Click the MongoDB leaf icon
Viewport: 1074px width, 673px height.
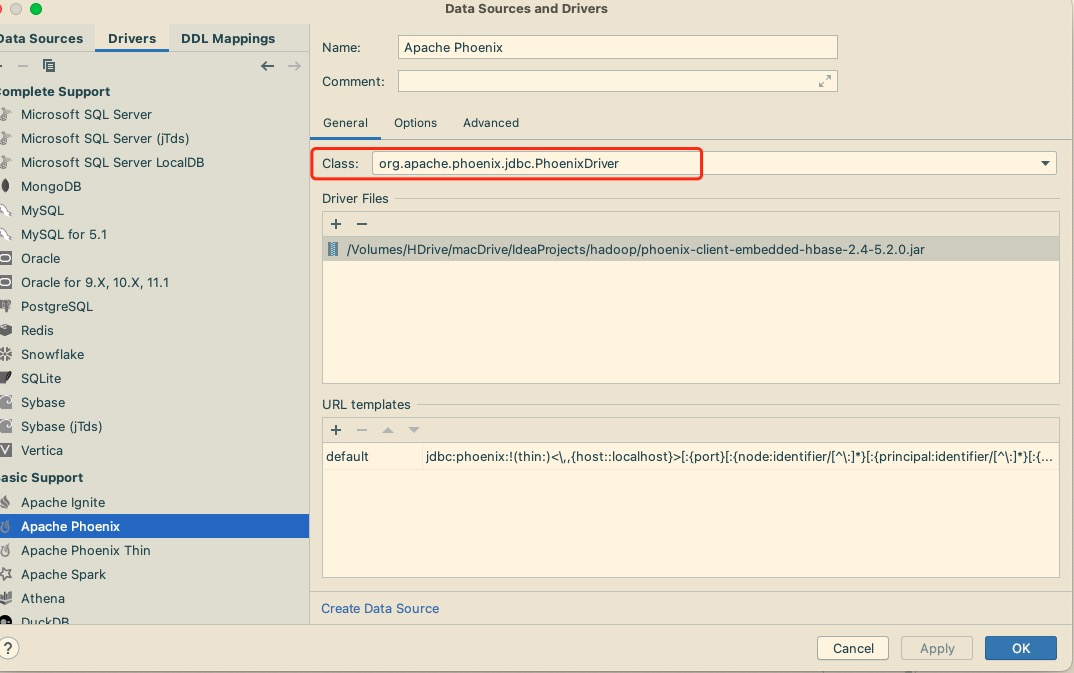5,186
